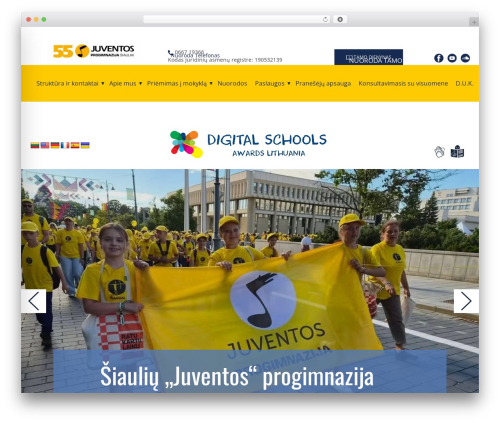Expand the Struktūra ir kontaktai menu
The width and height of the screenshot is (500, 423).
pos(70,83)
